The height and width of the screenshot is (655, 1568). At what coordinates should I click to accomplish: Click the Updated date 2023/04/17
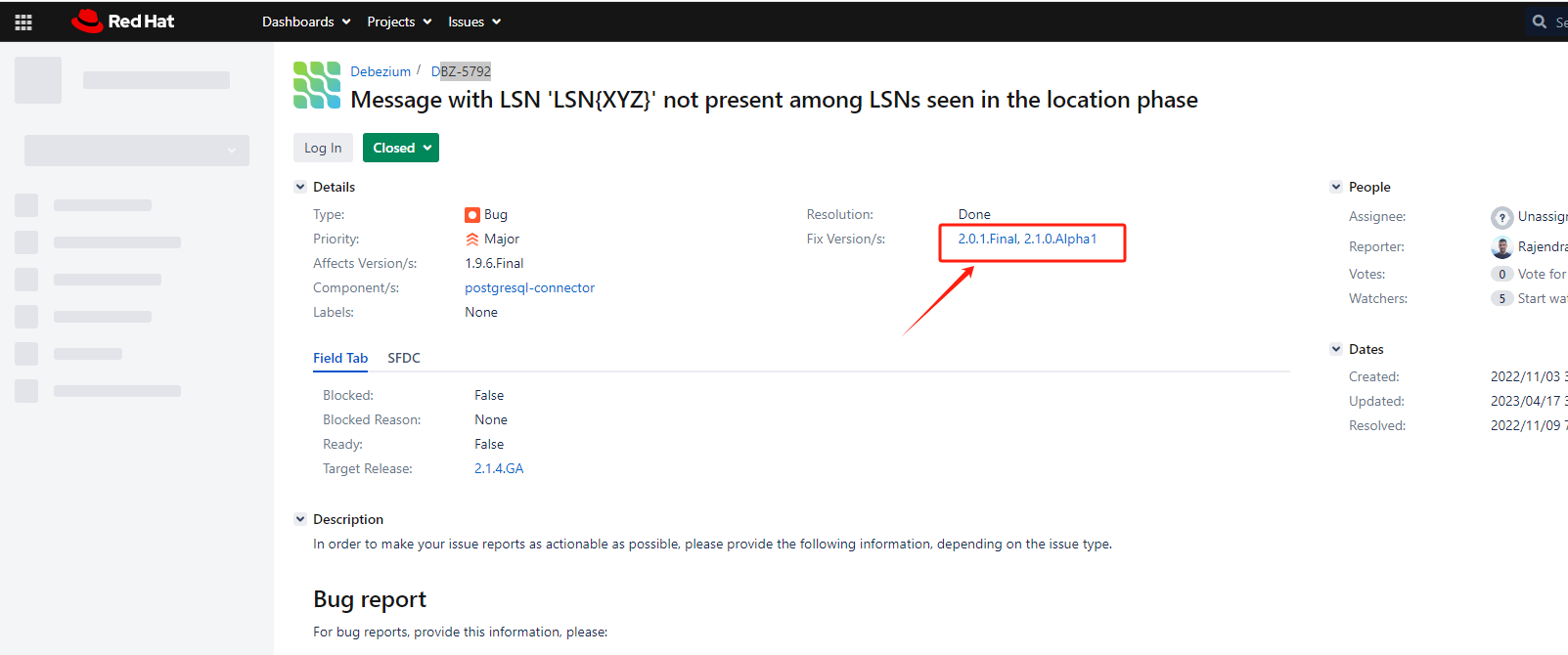click(x=1529, y=401)
